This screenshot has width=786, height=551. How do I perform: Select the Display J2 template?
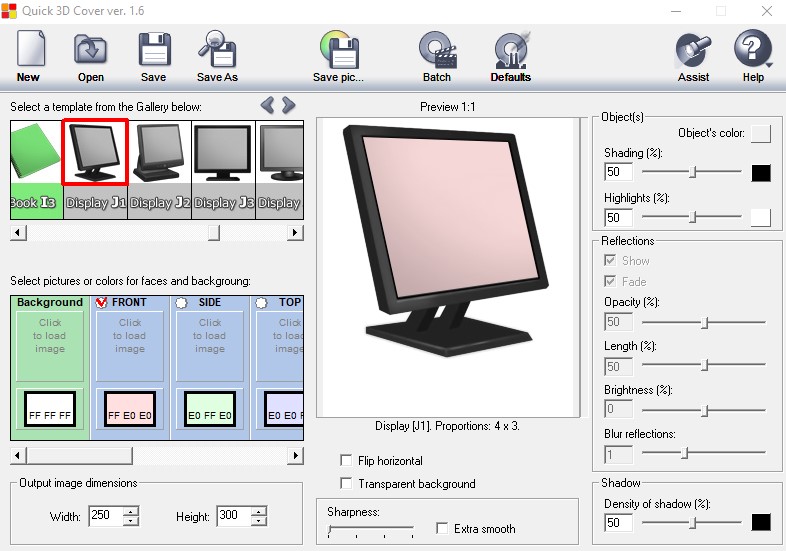coord(159,169)
